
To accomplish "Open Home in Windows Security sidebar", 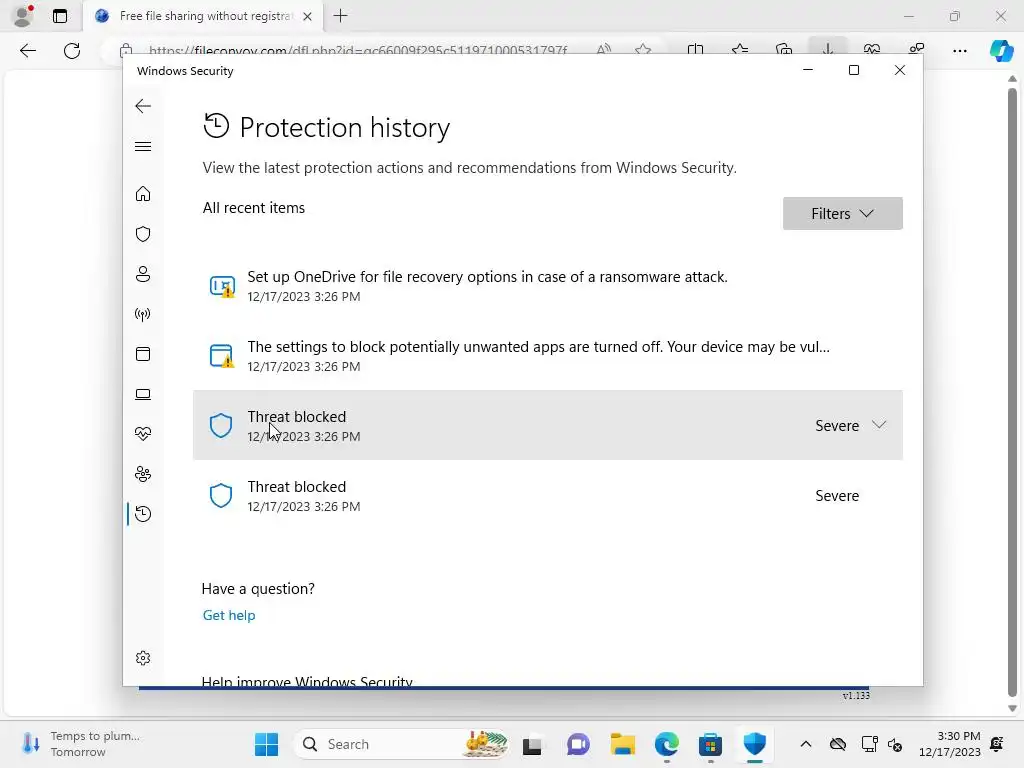I will 143,194.
